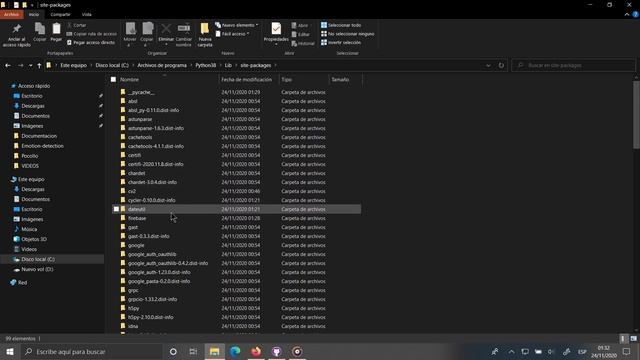Open Propiedades of the selection
This screenshot has width=640, height=360.
point(276,34)
